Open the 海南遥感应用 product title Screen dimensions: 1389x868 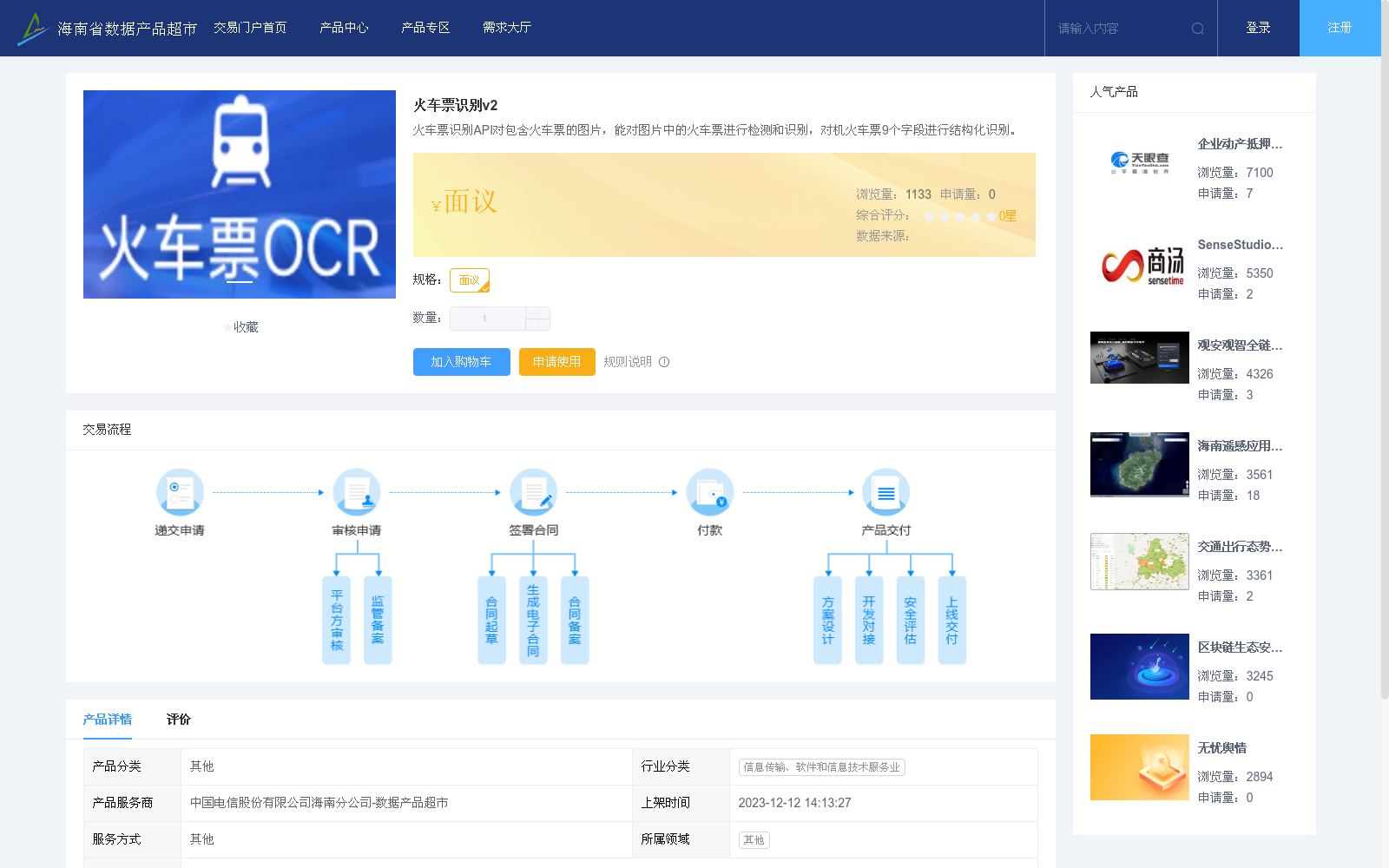coord(1240,446)
